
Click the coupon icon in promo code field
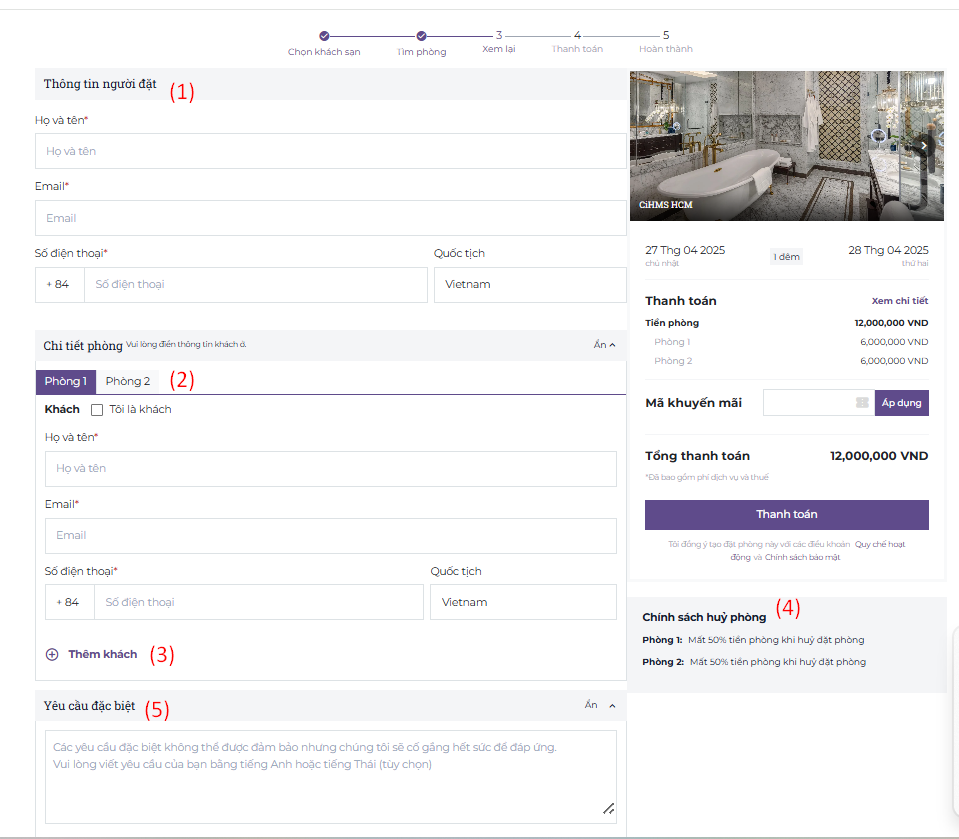[x=862, y=402]
